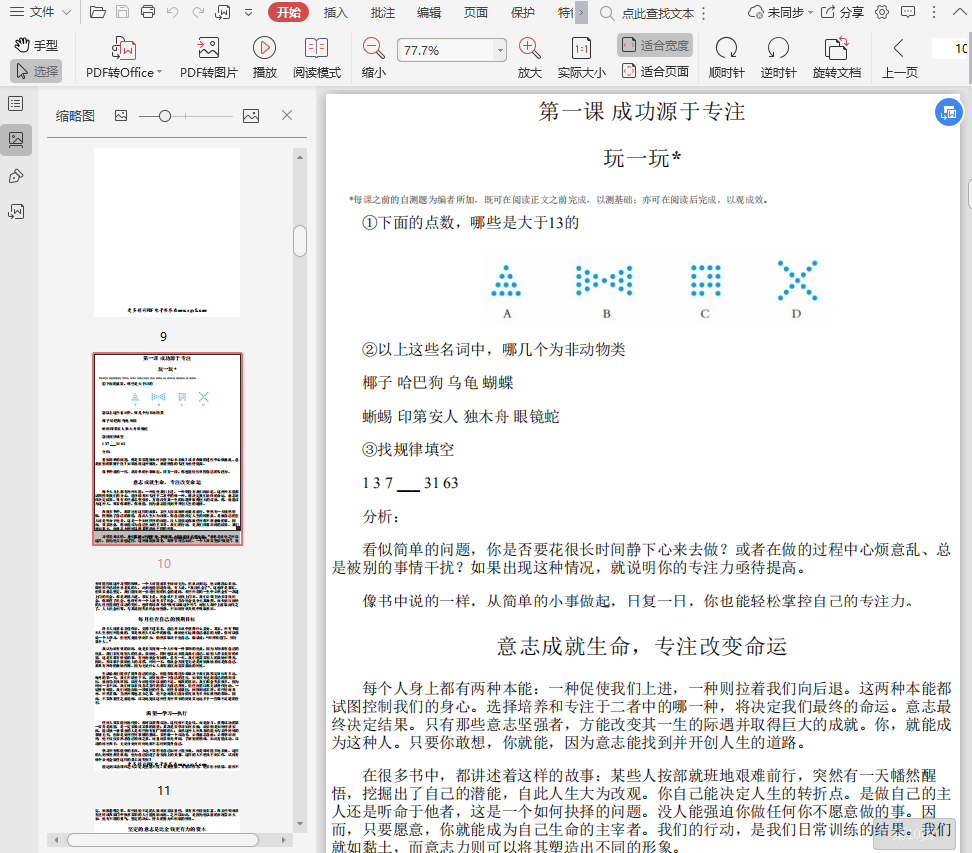
Task: Expand the quick access toolbar dropdown
Action: [249, 12]
